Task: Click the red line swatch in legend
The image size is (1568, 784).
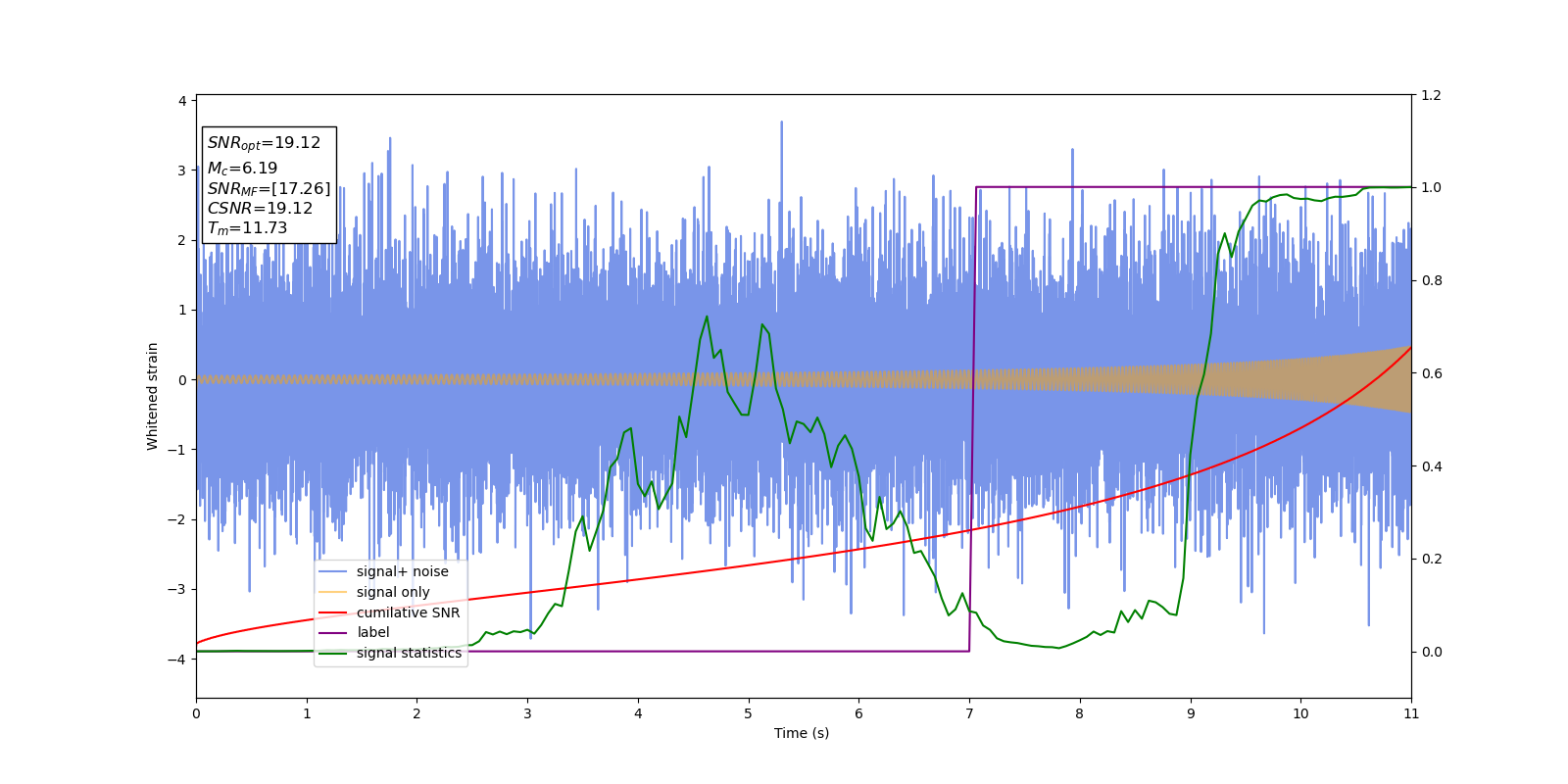Action: 333,612
